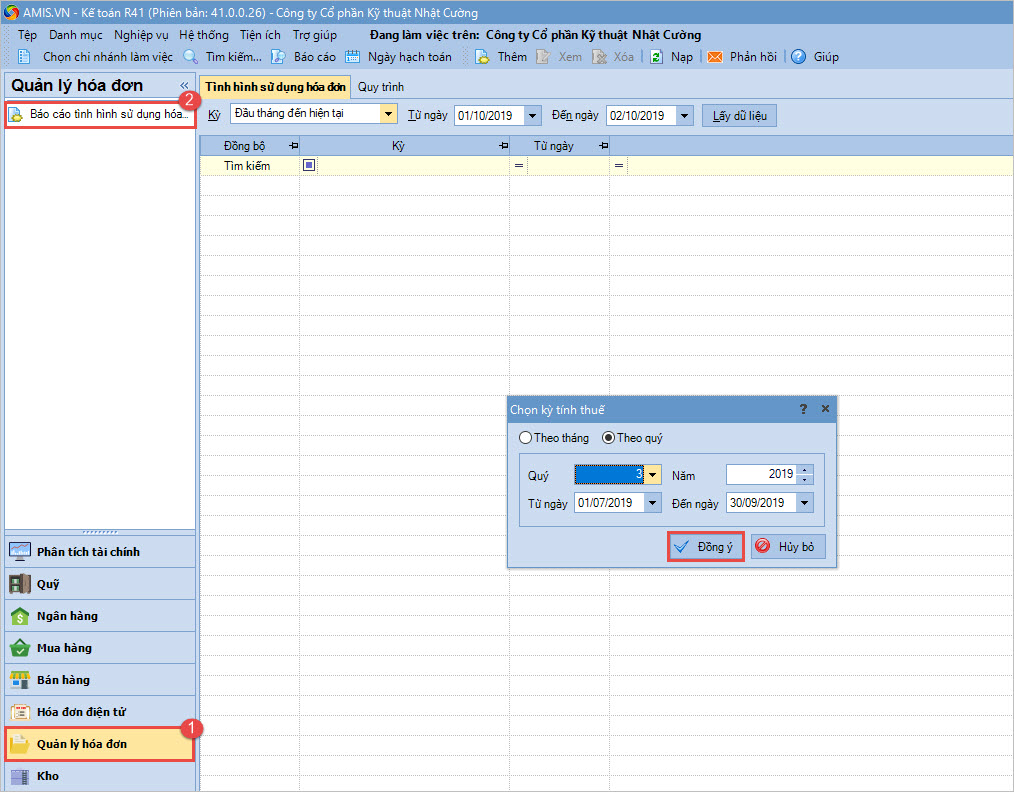The image size is (1014, 792).
Task: Click the Đồng ý confirm button
Action: pos(706,547)
